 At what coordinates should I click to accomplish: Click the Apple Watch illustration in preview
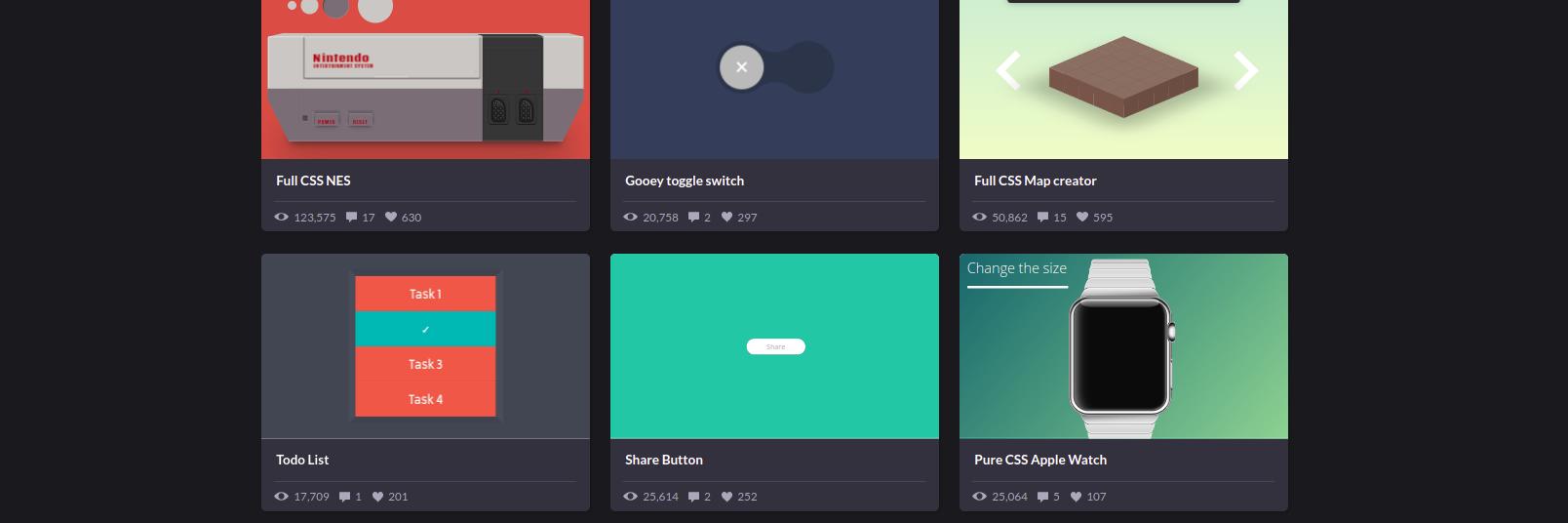1120,348
